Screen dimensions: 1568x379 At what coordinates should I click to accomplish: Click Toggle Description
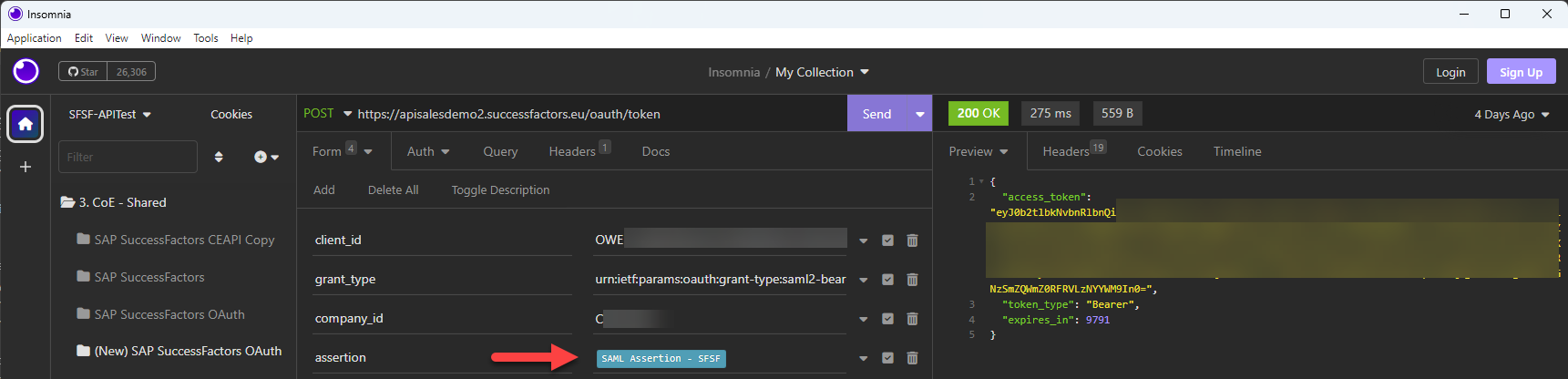(500, 189)
